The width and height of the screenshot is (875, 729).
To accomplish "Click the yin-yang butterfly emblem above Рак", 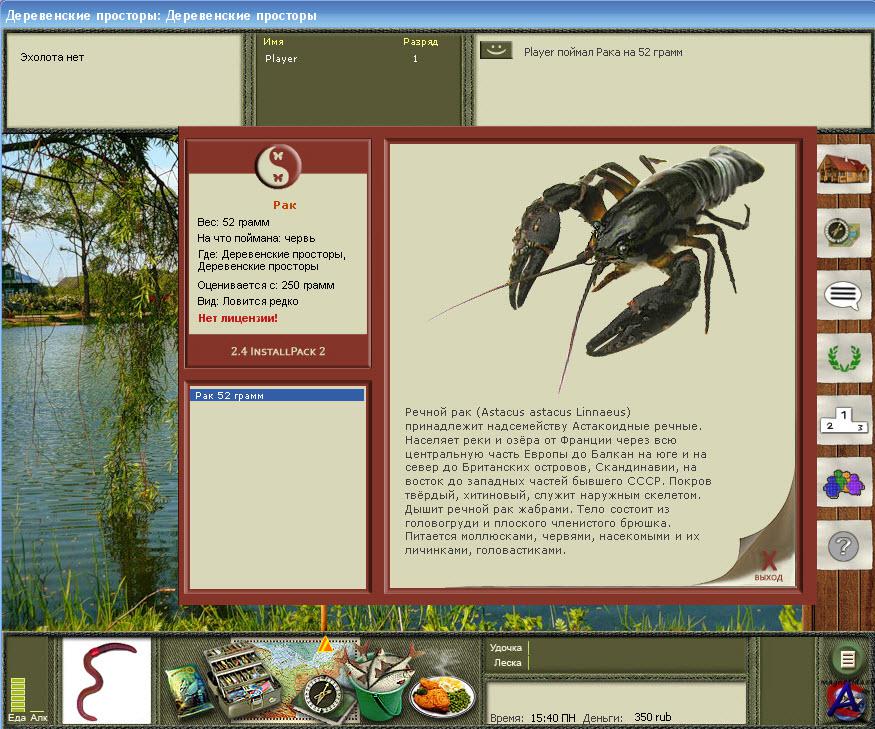I will 277,165.
